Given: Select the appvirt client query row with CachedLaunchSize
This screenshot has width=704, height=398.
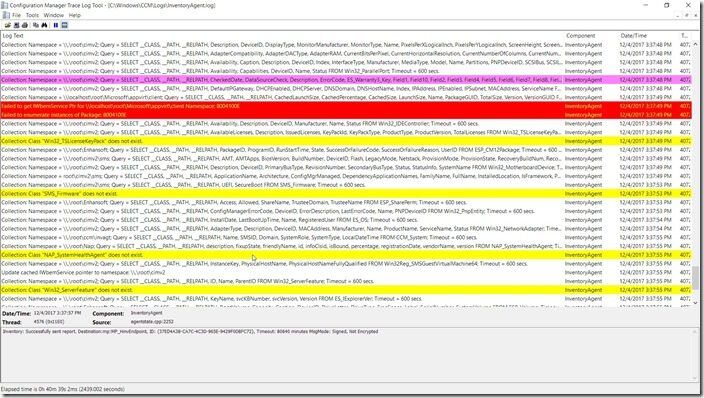Looking at the screenshot, I should (346, 97).
